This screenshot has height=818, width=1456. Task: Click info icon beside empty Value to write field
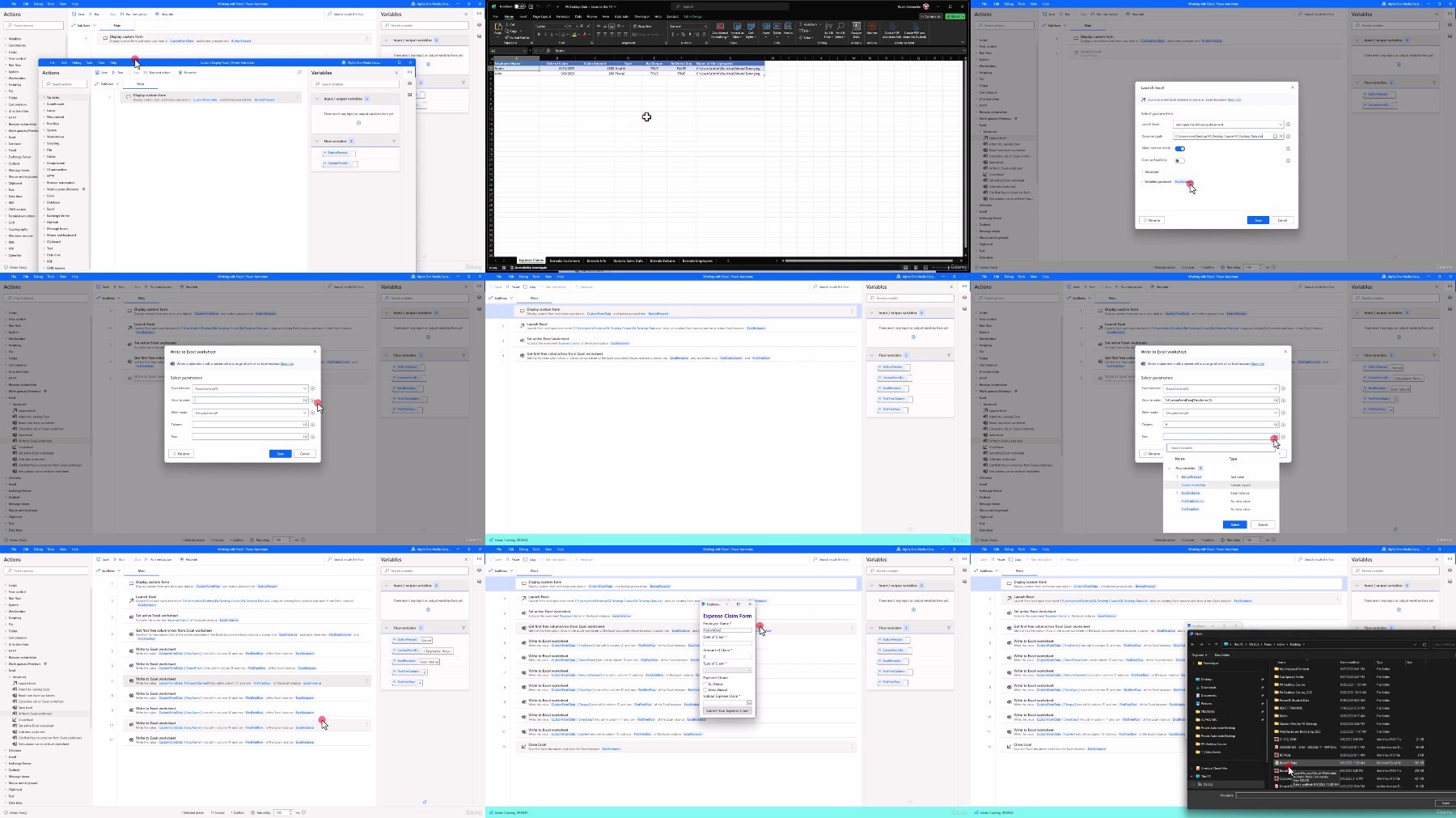(313, 400)
